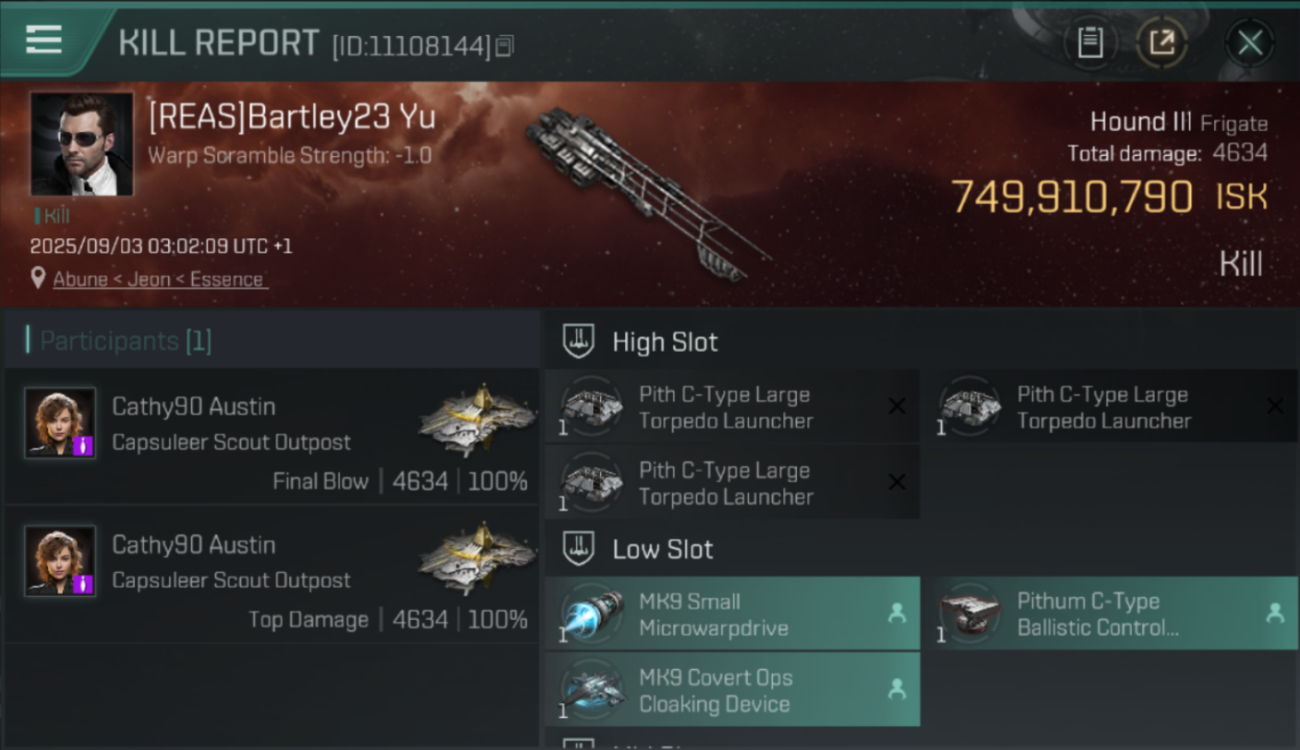Open the clipboard notes icon
1300x750 pixels.
point(1090,43)
